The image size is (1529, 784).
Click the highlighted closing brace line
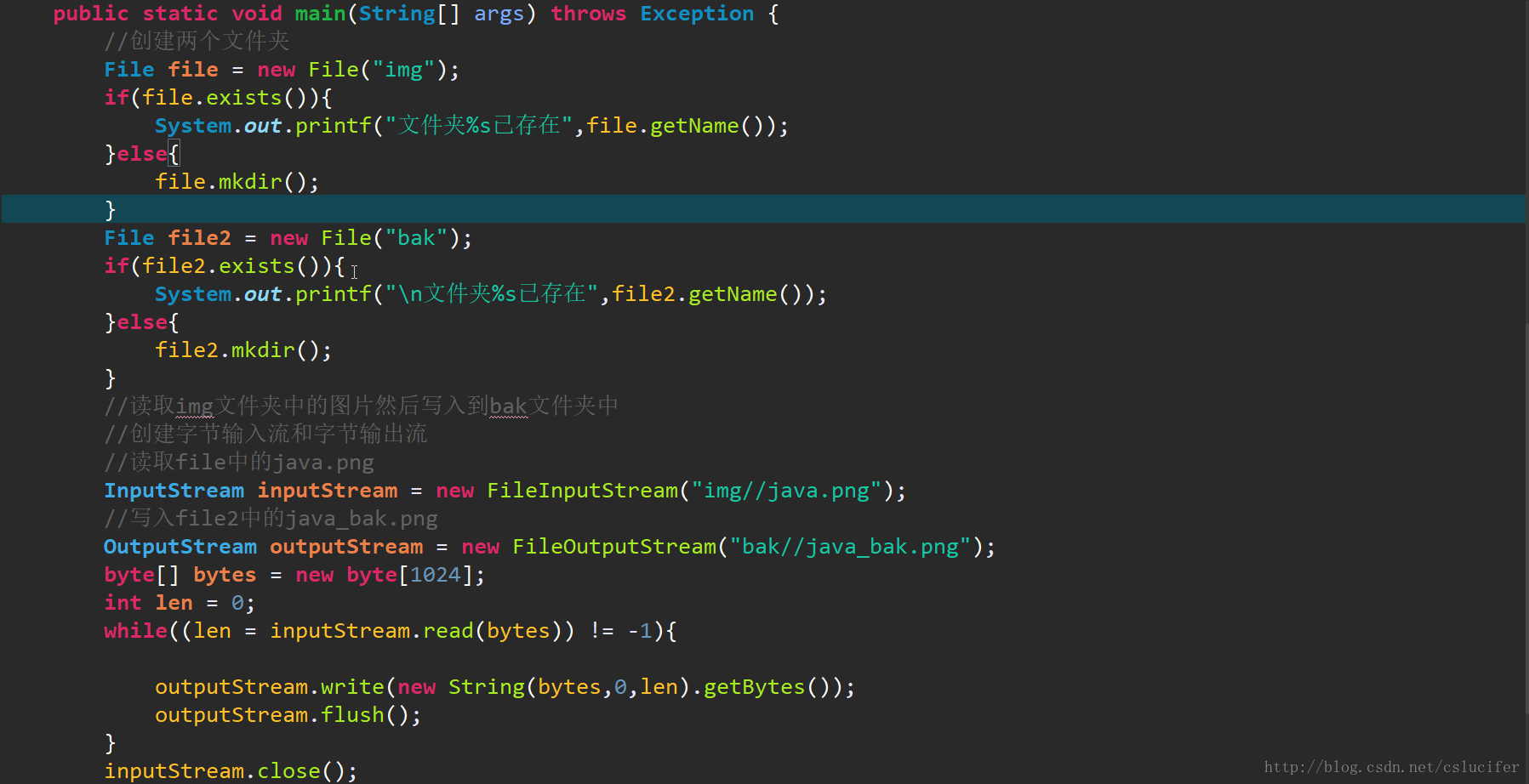click(763, 209)
